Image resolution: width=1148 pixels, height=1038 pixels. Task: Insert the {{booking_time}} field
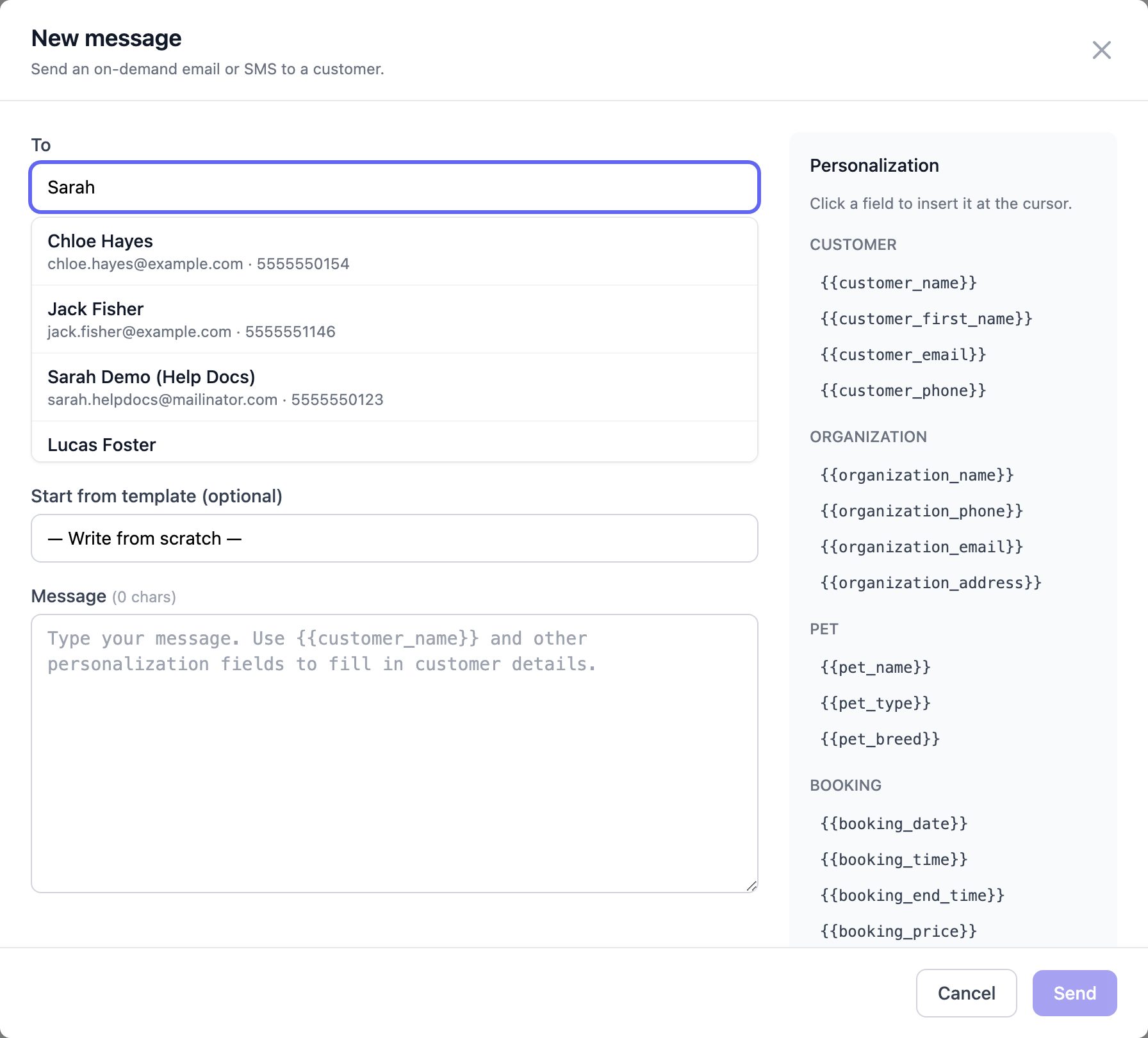click(894, 859)
